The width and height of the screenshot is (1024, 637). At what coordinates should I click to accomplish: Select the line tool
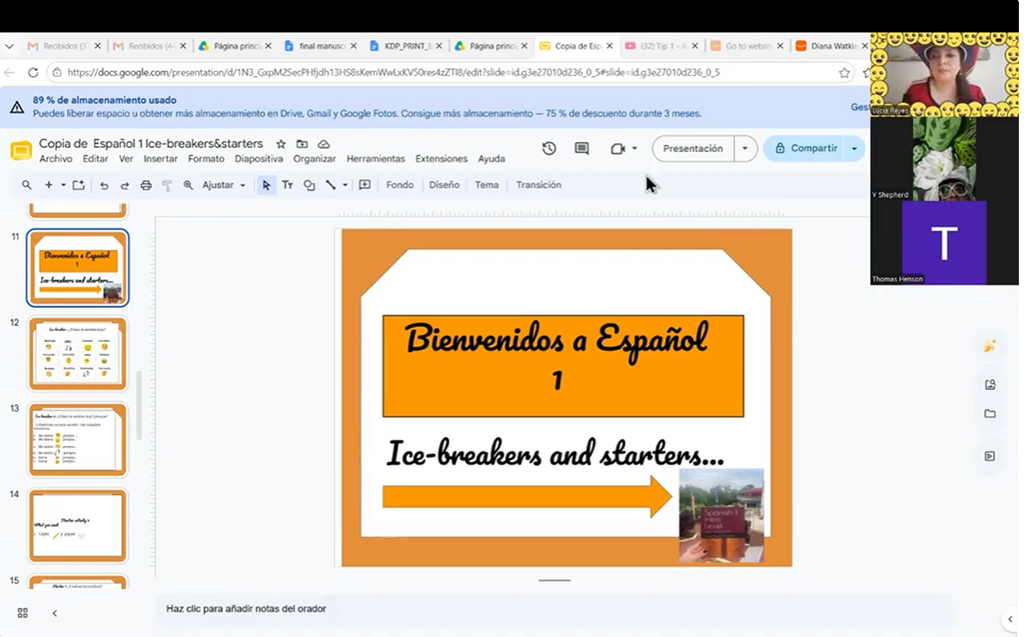(330, 186)
